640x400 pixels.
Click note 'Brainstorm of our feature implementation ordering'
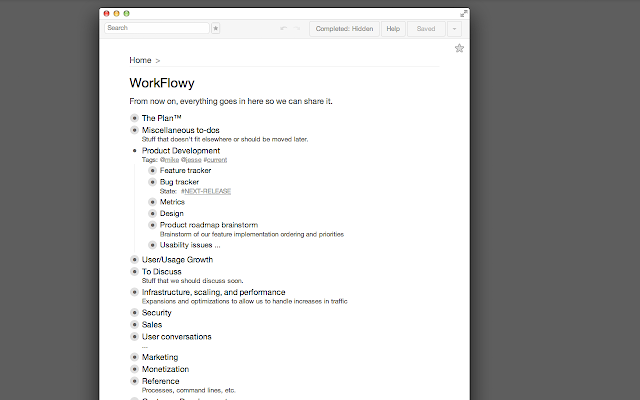pos(252,234)
